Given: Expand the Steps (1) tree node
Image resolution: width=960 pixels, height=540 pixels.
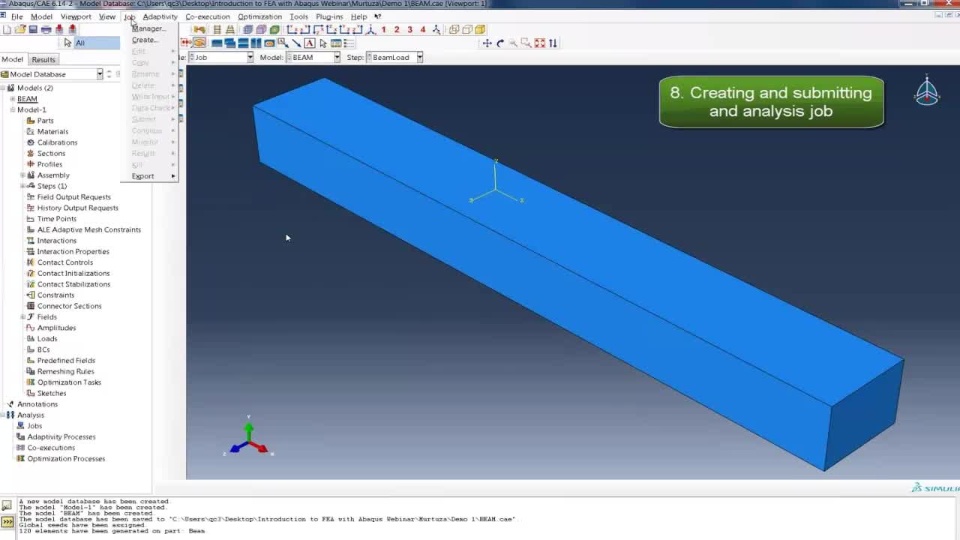Looking at the screenshot, I should (x=23, y=186).
